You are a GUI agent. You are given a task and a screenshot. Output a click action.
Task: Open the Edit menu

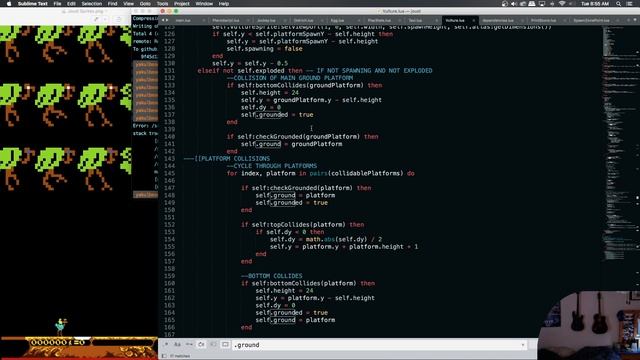click(x=71, y=4)
